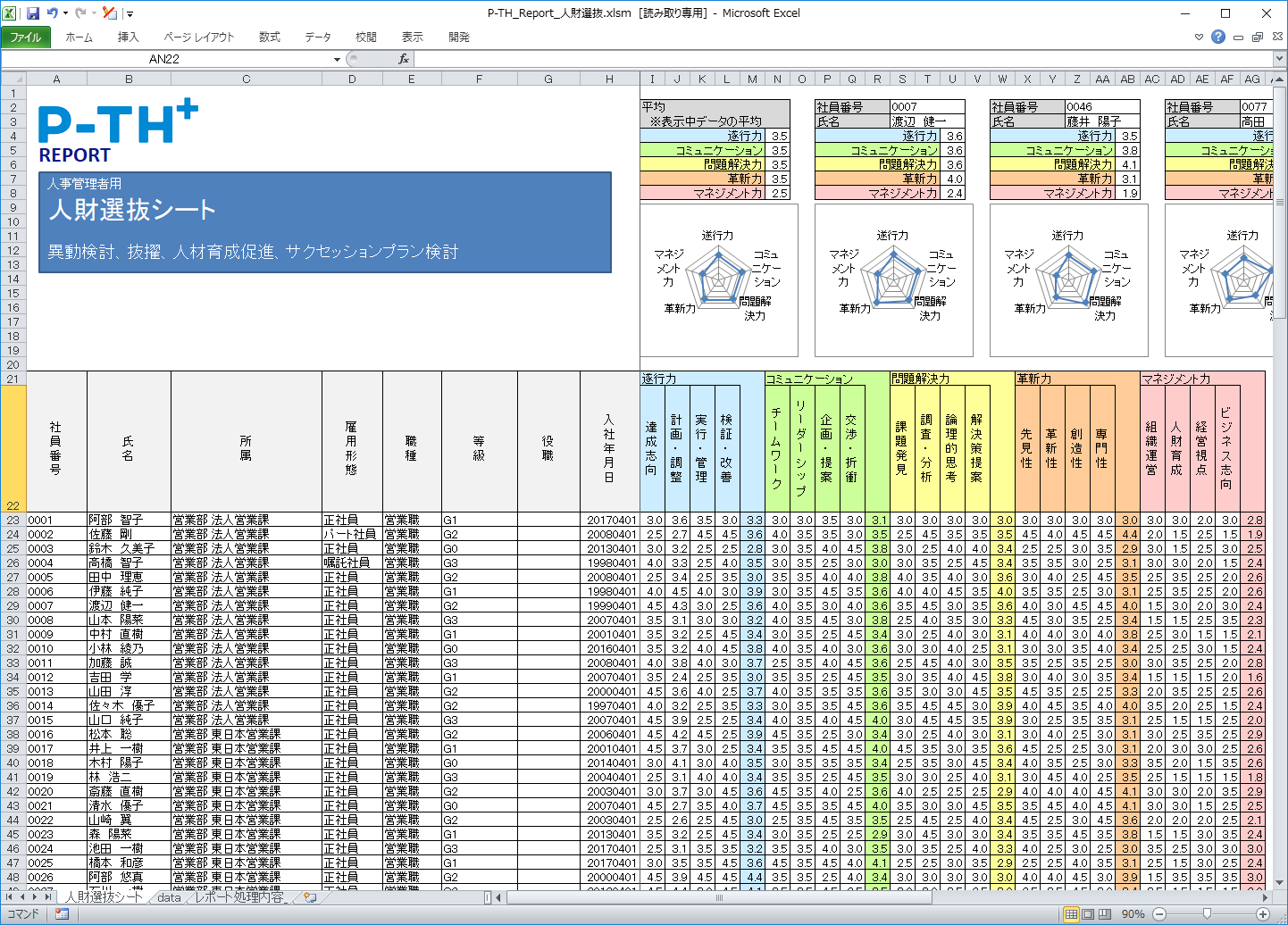The height and width of the screenshot is (925, 1288).
Task: Click the Redo arrow icon
Action: tap(80, 13)
